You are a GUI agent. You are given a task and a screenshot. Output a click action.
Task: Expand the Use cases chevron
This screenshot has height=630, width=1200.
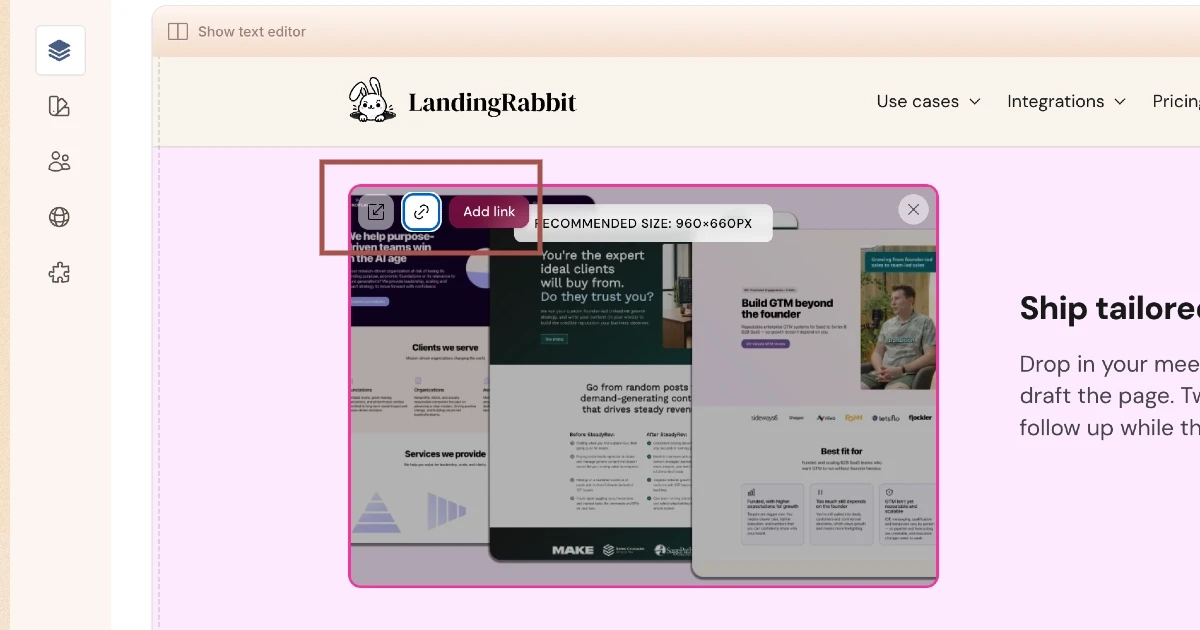click(975, 102)
